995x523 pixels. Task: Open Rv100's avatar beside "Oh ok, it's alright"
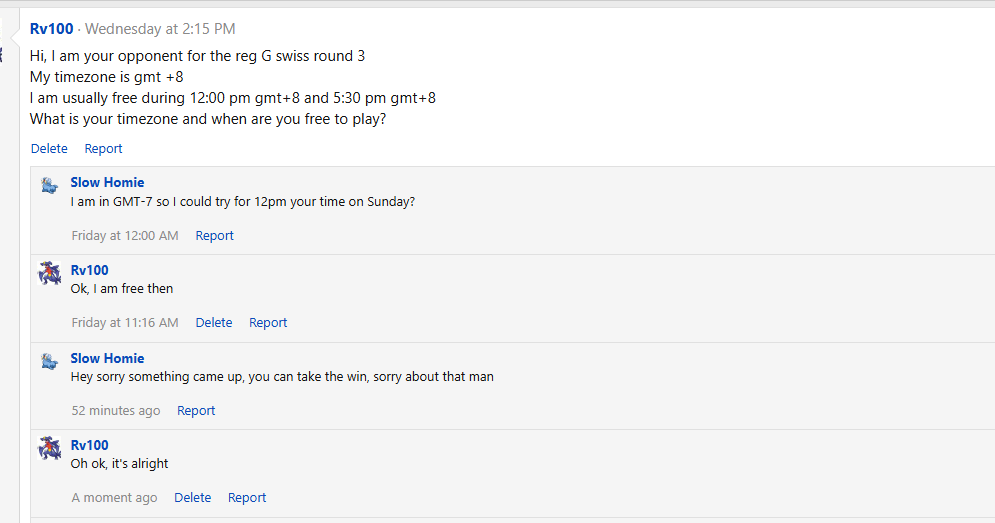point(49,448)
